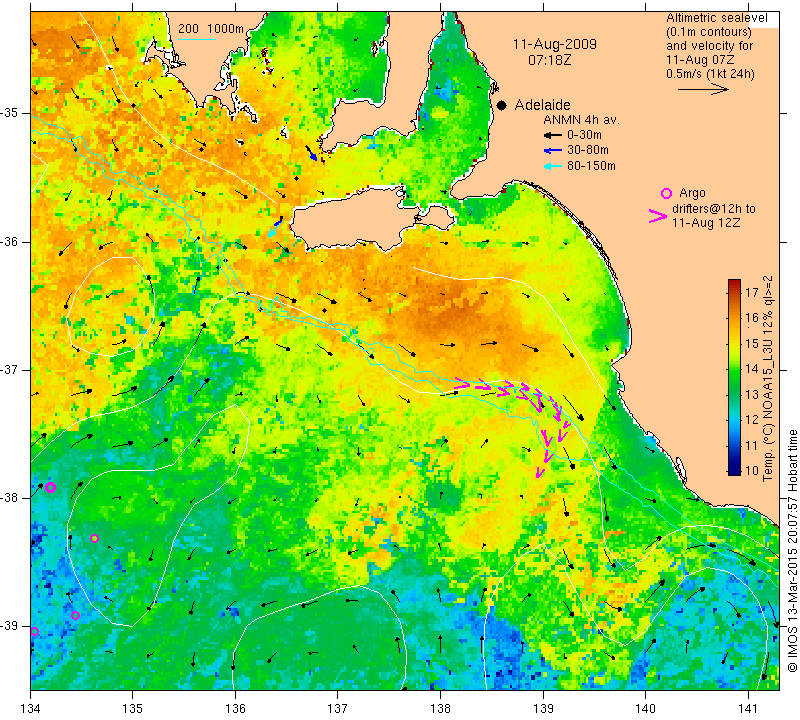Click the '0-30m' depth label
800x720 pixels.
[x=584, y=135]
